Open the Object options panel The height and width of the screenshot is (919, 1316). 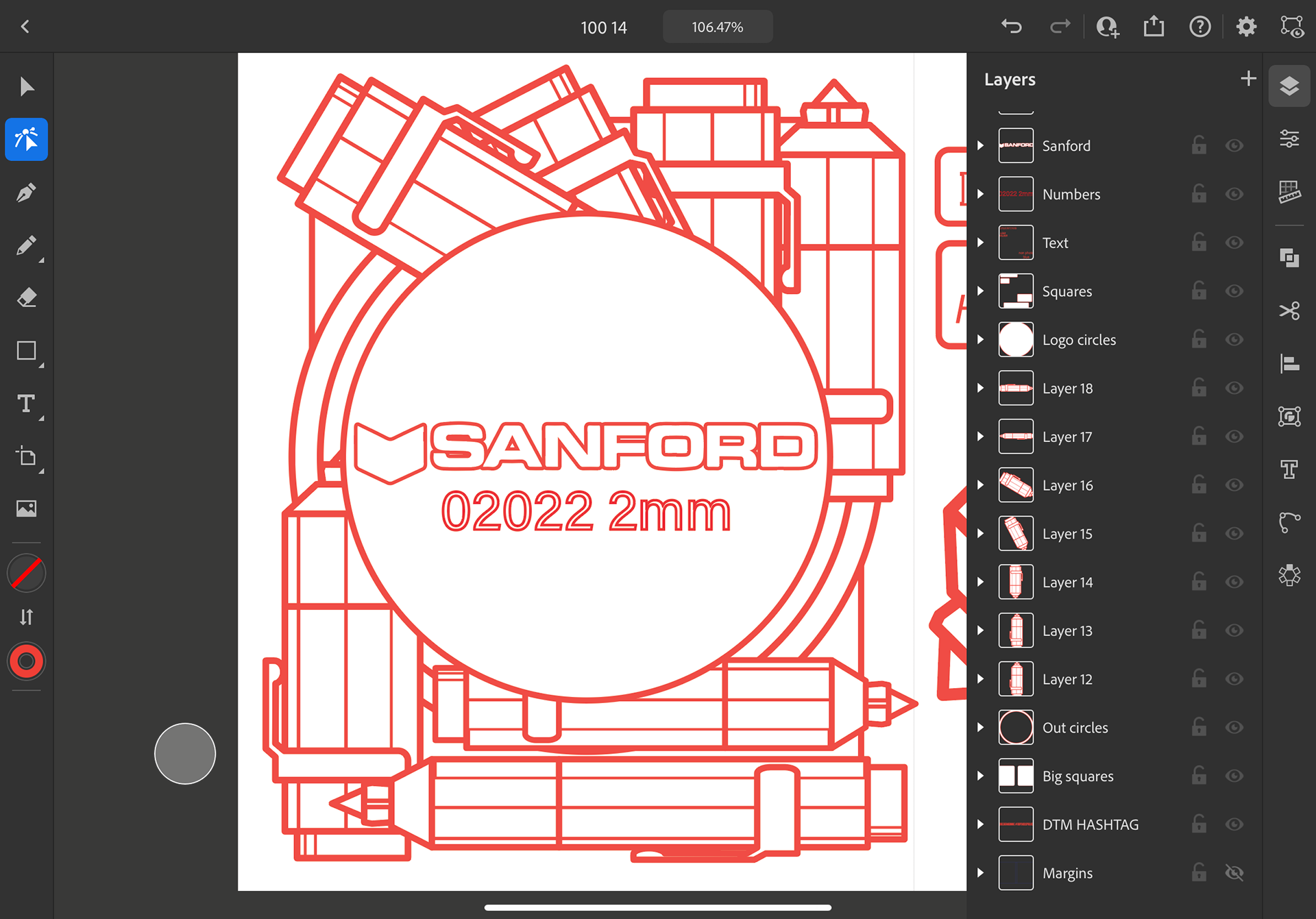[x=1289, y=416]
